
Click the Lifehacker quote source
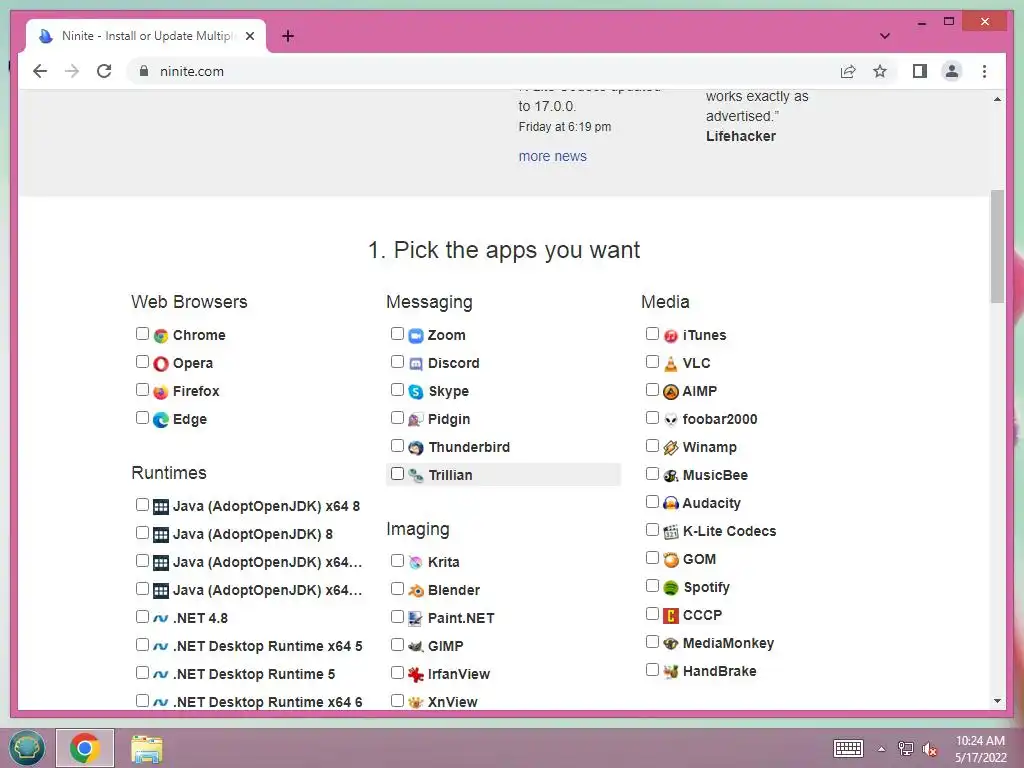(741, 136)
